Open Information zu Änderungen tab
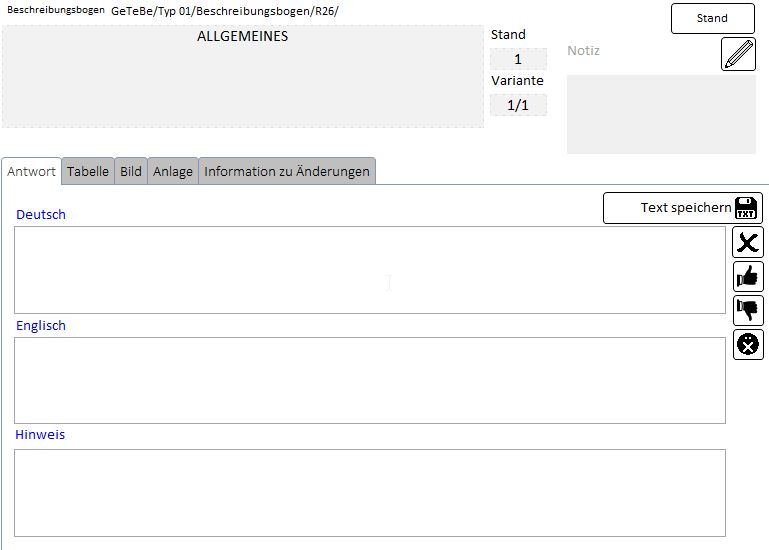Viewport: 769px width, 550px height. click(287, 171)
